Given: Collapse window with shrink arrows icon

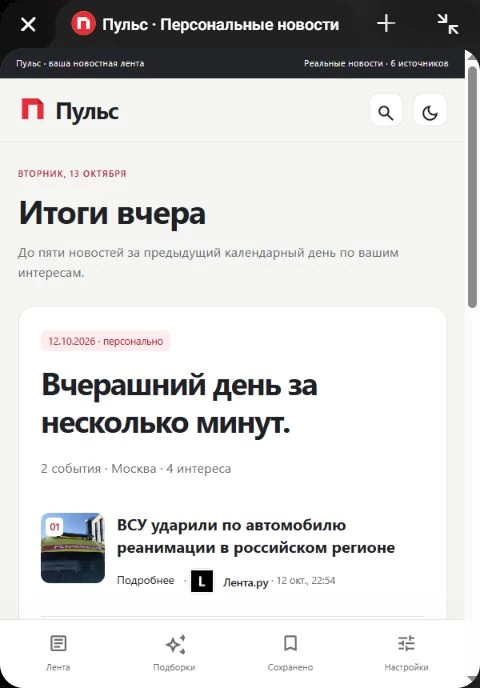Looking at the screenshot, I should click(448, 24).
